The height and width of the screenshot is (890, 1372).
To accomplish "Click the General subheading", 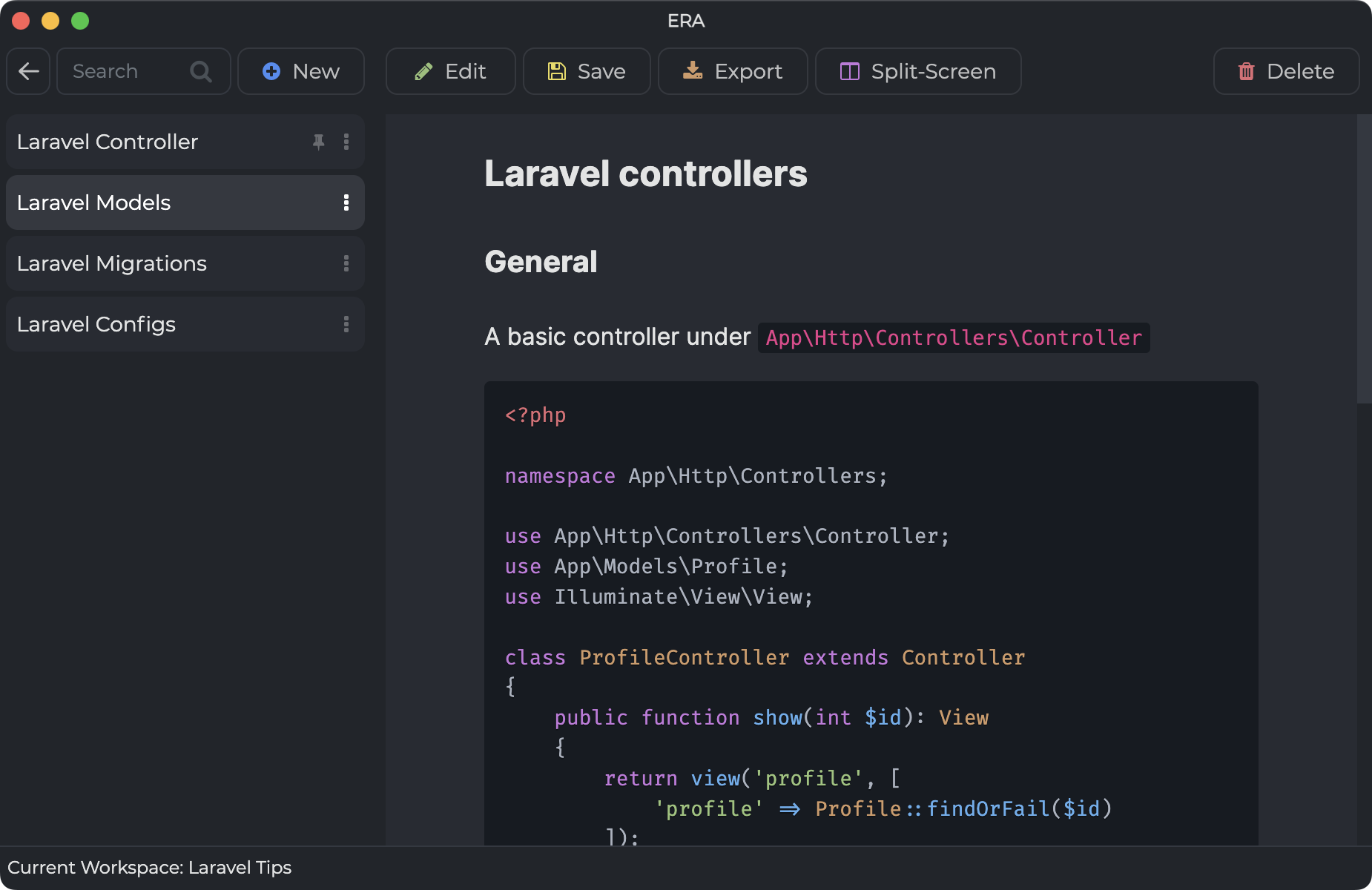I will point(541,262).
